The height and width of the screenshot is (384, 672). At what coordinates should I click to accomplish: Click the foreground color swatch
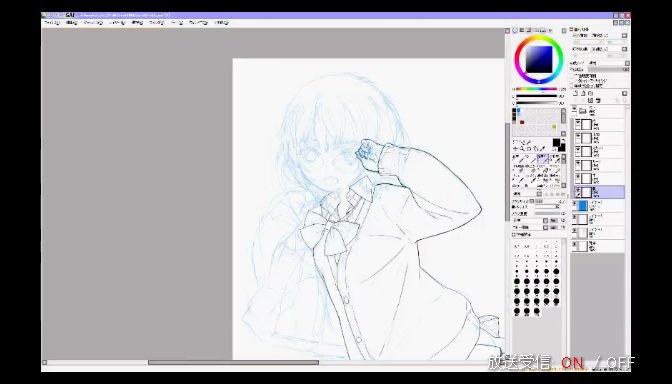tap(556, 142)
